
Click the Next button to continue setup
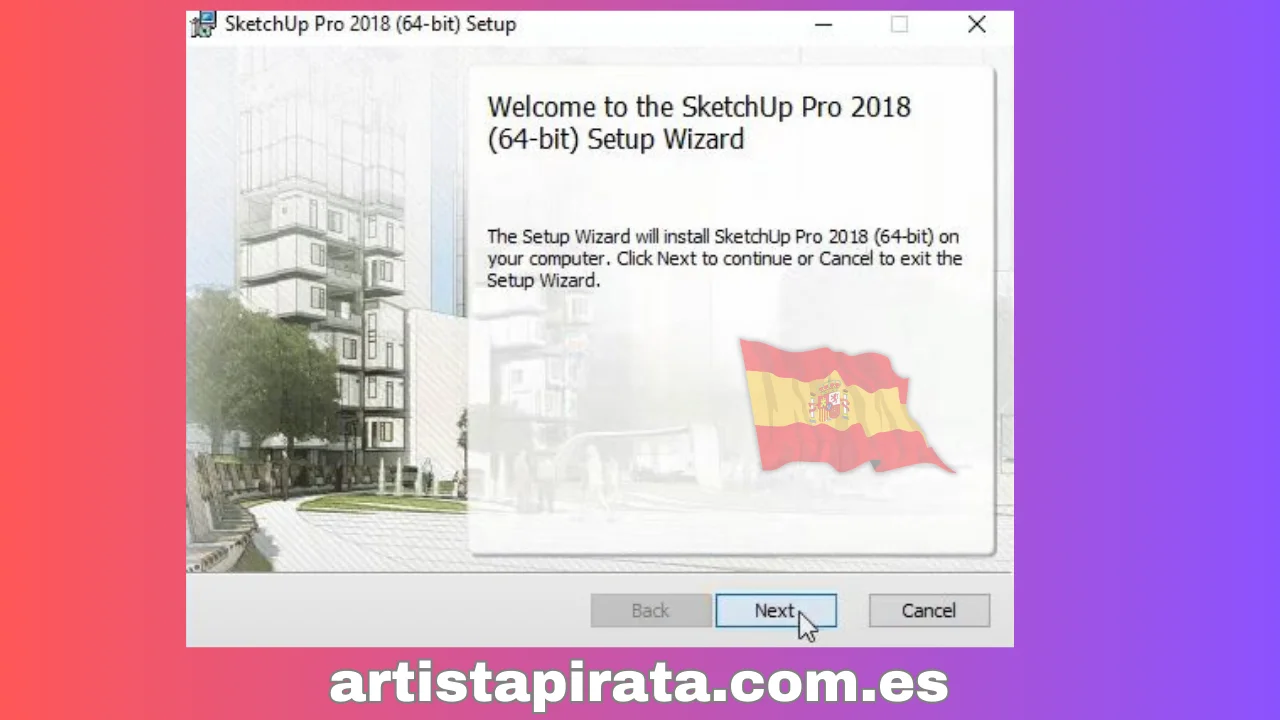tap(776, 611)
